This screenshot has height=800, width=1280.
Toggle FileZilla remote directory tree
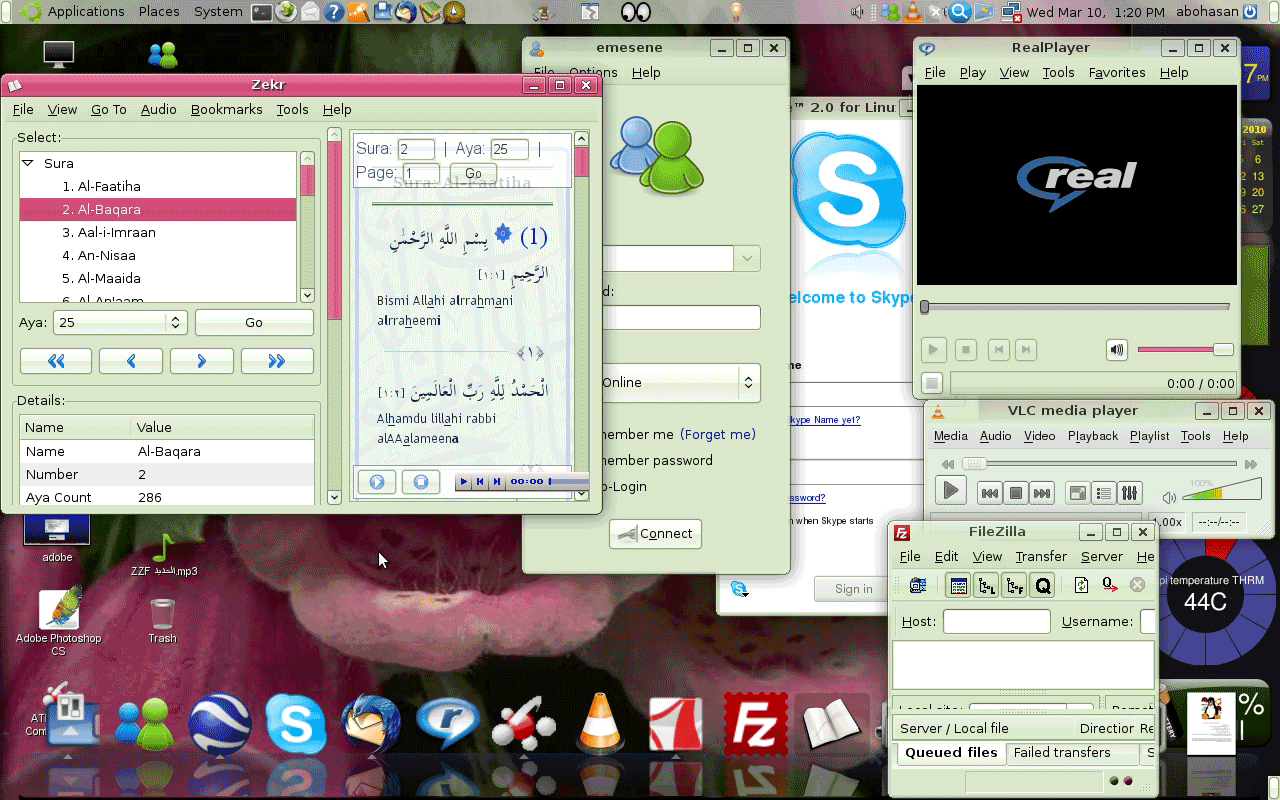coord(1015,586)
